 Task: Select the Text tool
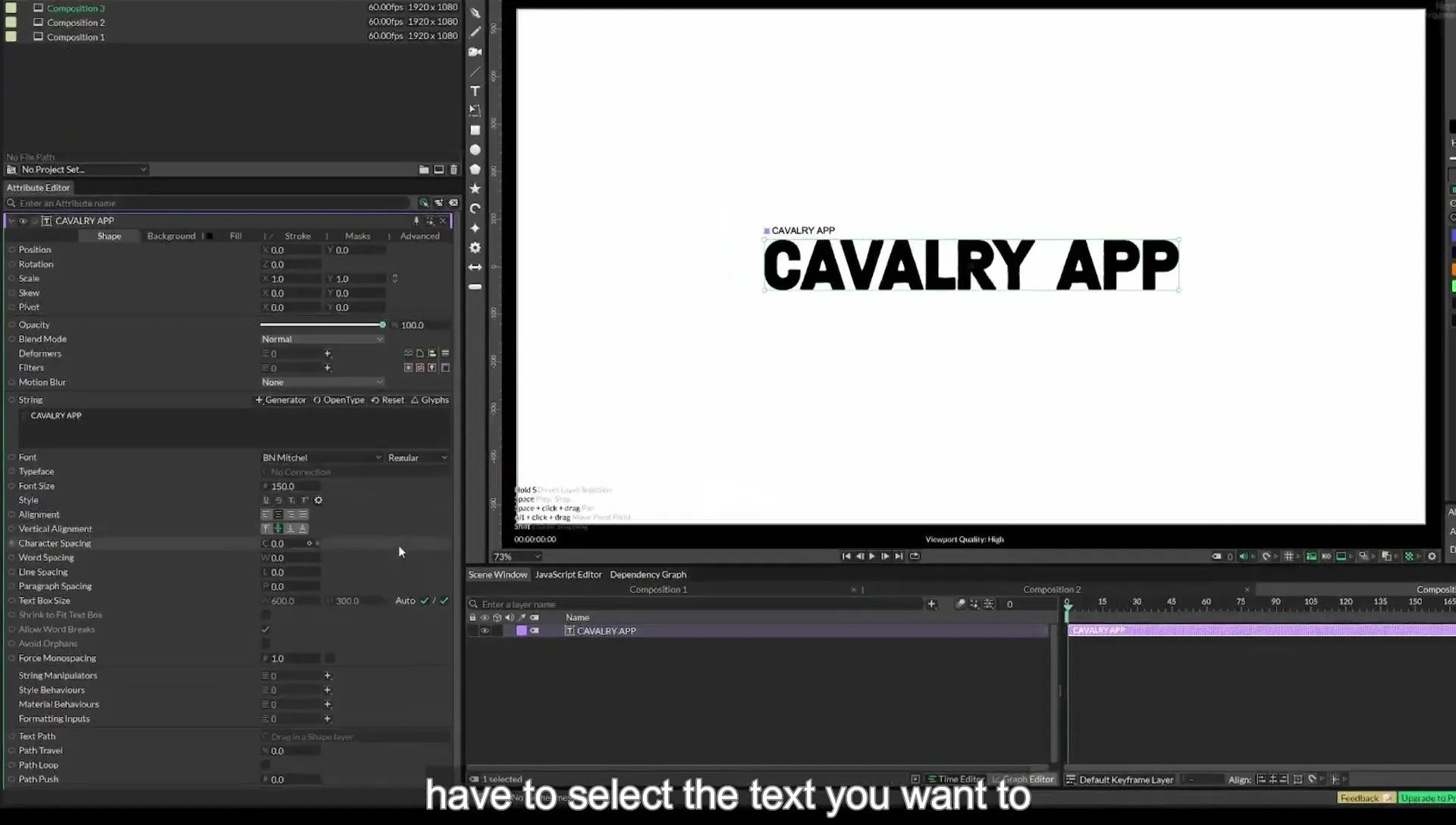pos(475,91)
